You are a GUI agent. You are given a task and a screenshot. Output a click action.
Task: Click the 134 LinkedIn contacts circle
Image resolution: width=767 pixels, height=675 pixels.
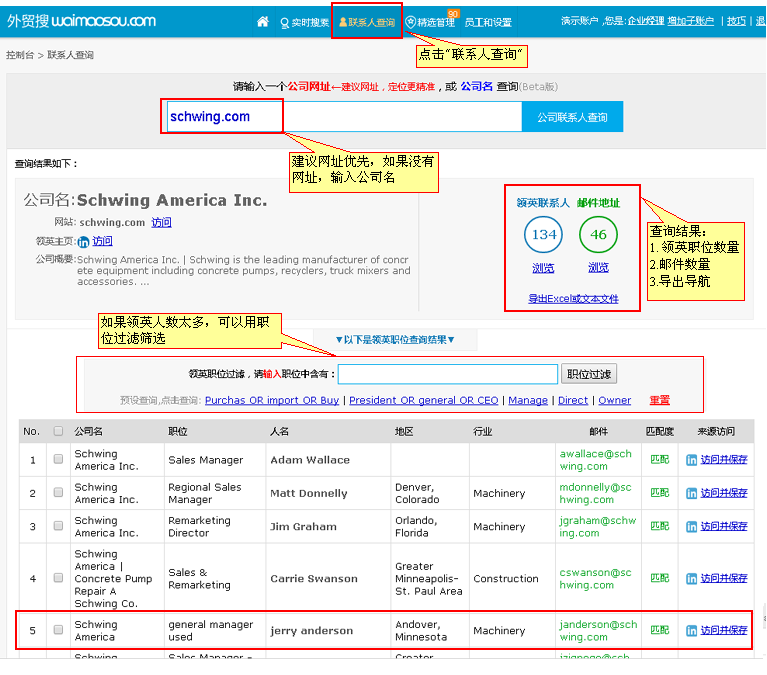[x=543, y=234]
